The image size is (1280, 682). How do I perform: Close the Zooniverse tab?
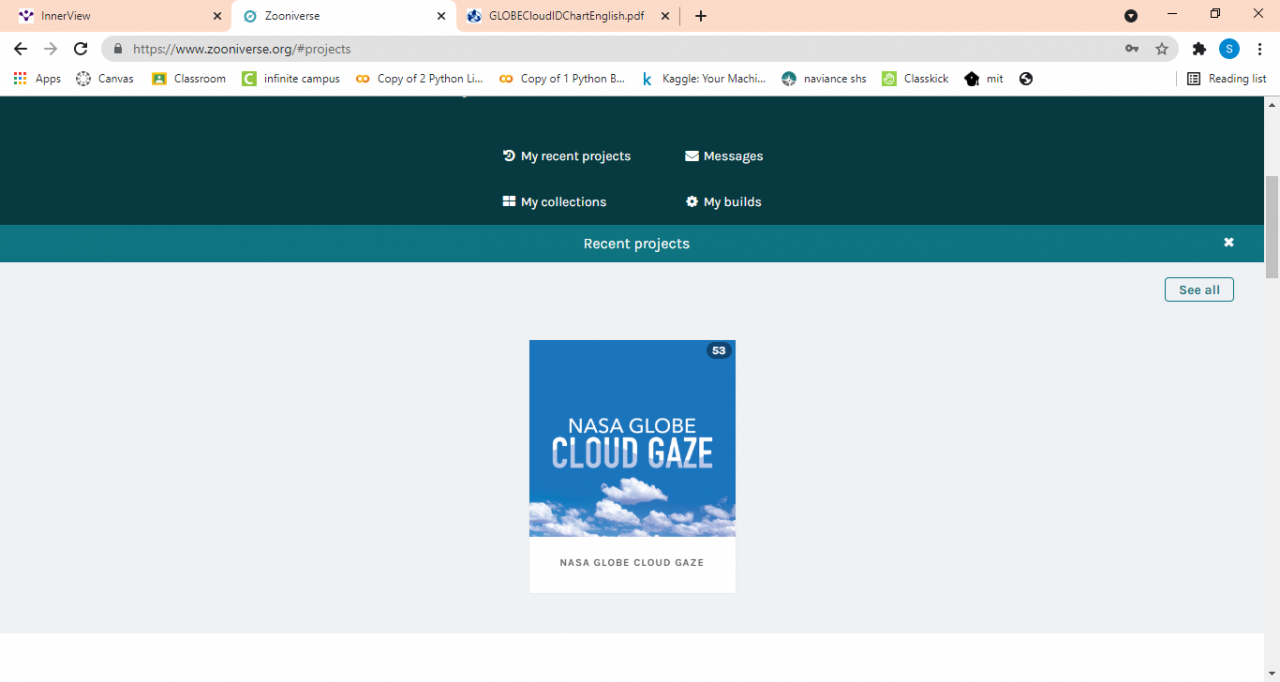pos(441,16)
